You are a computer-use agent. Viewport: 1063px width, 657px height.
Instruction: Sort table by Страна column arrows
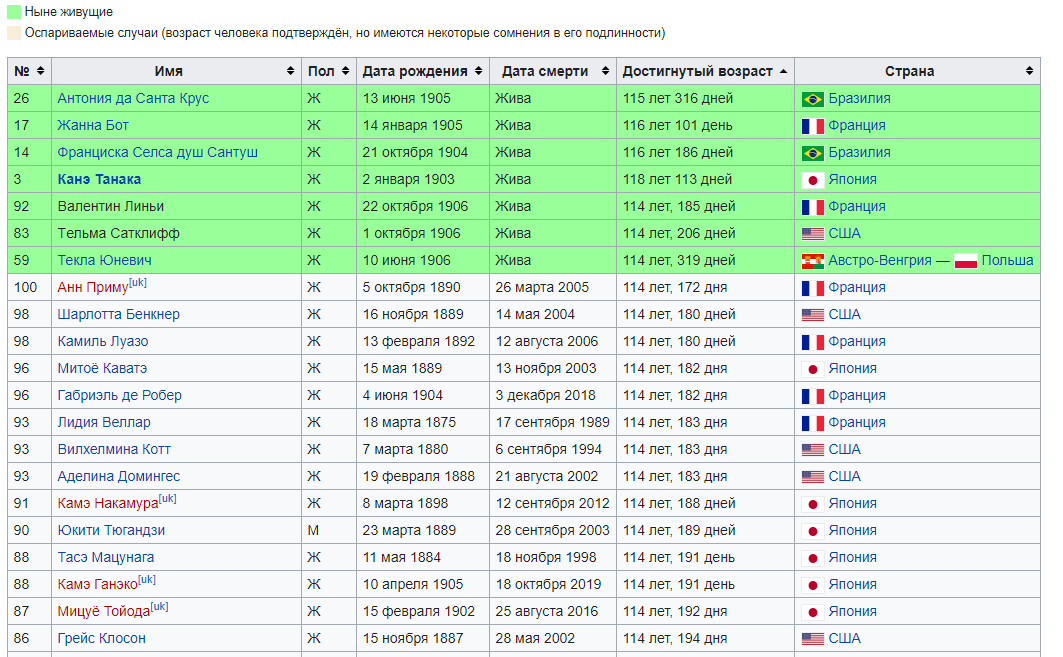tap(1029, 71)
